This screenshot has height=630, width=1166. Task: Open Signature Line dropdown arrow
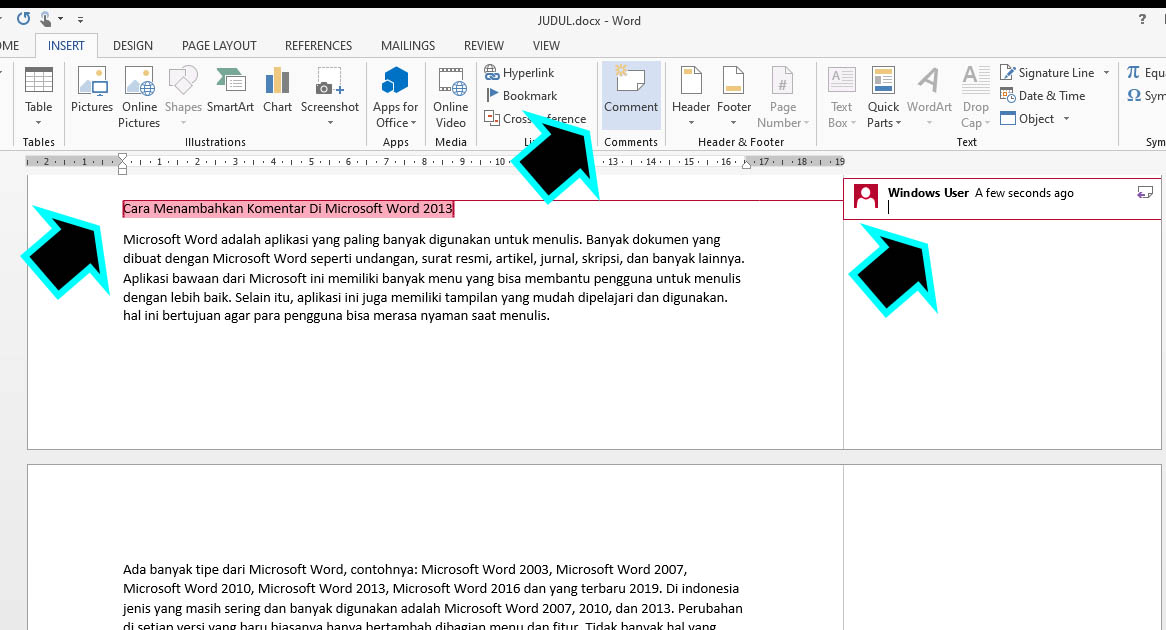pyautogui.click(x=1106, y=73)
